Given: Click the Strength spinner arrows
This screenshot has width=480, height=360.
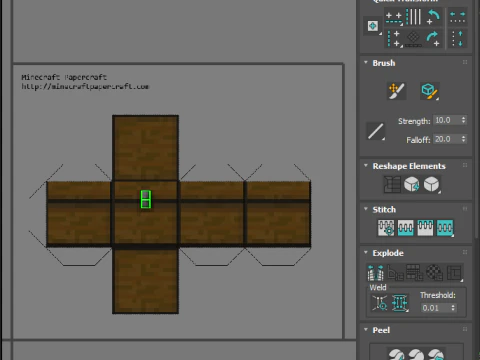Looking at the screenshot, I should pyautogui.click(x=463, y=120).
